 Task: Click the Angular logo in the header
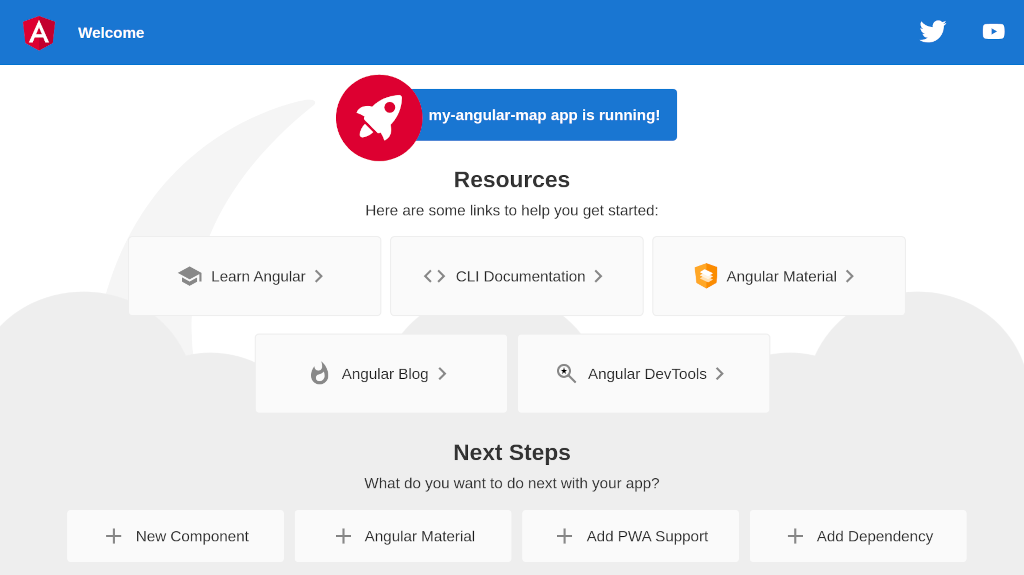(x=39, y=32)
